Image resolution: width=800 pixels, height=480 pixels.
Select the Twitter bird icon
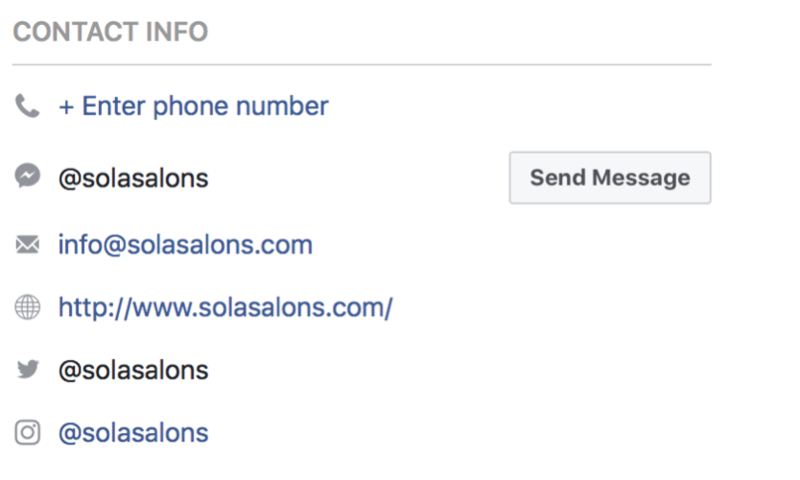28,369
